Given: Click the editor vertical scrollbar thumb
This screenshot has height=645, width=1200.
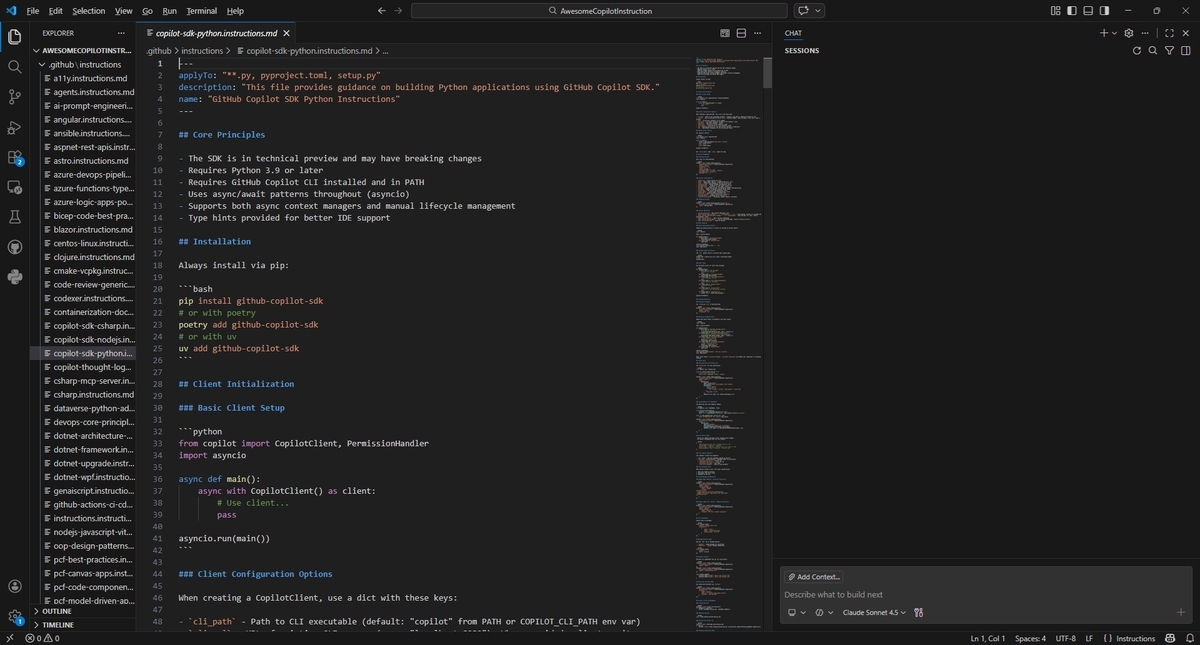Looking at the screenshot, I should point(767,72).
